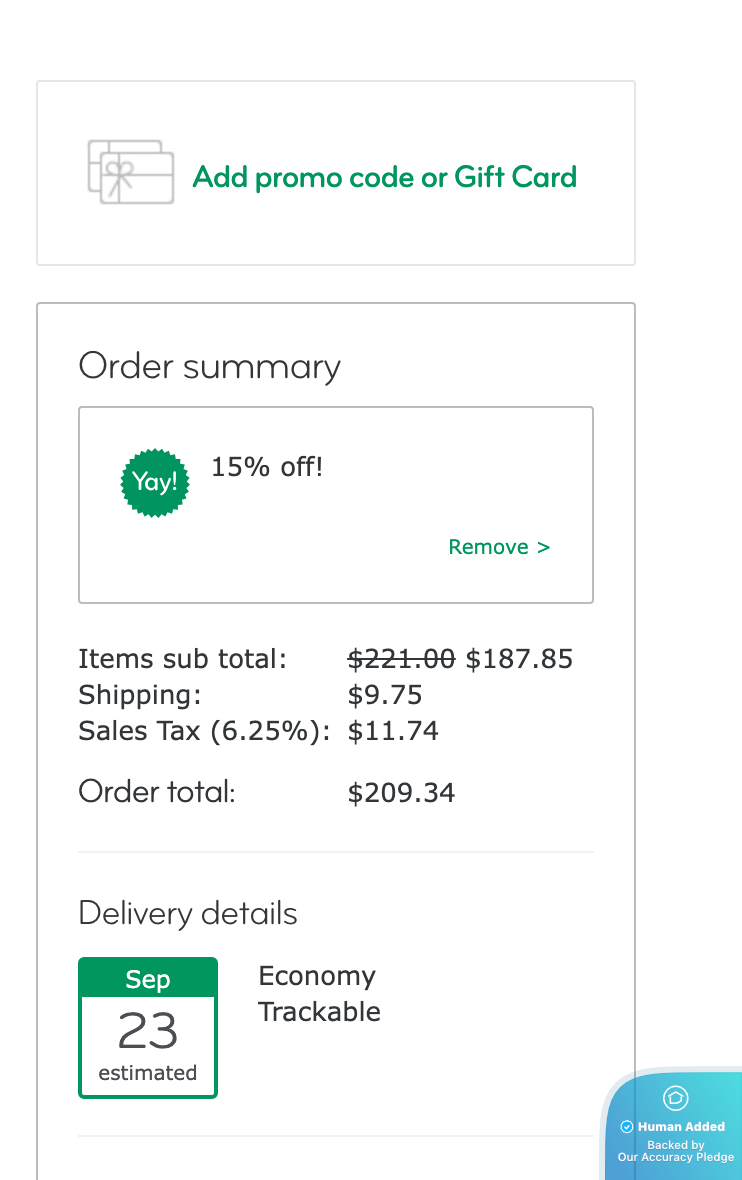This screenshot has width=742, height=1180.
Task: Click the Delivery details heading
Action: (x=188, y=913)
